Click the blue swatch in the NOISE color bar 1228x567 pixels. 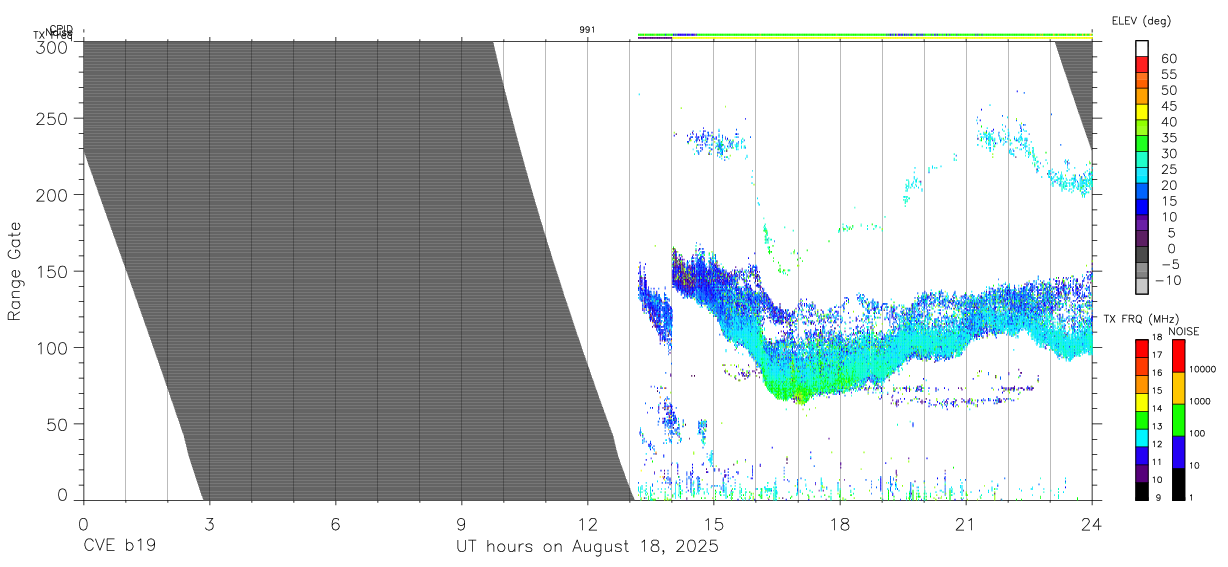click(1178, 452)
